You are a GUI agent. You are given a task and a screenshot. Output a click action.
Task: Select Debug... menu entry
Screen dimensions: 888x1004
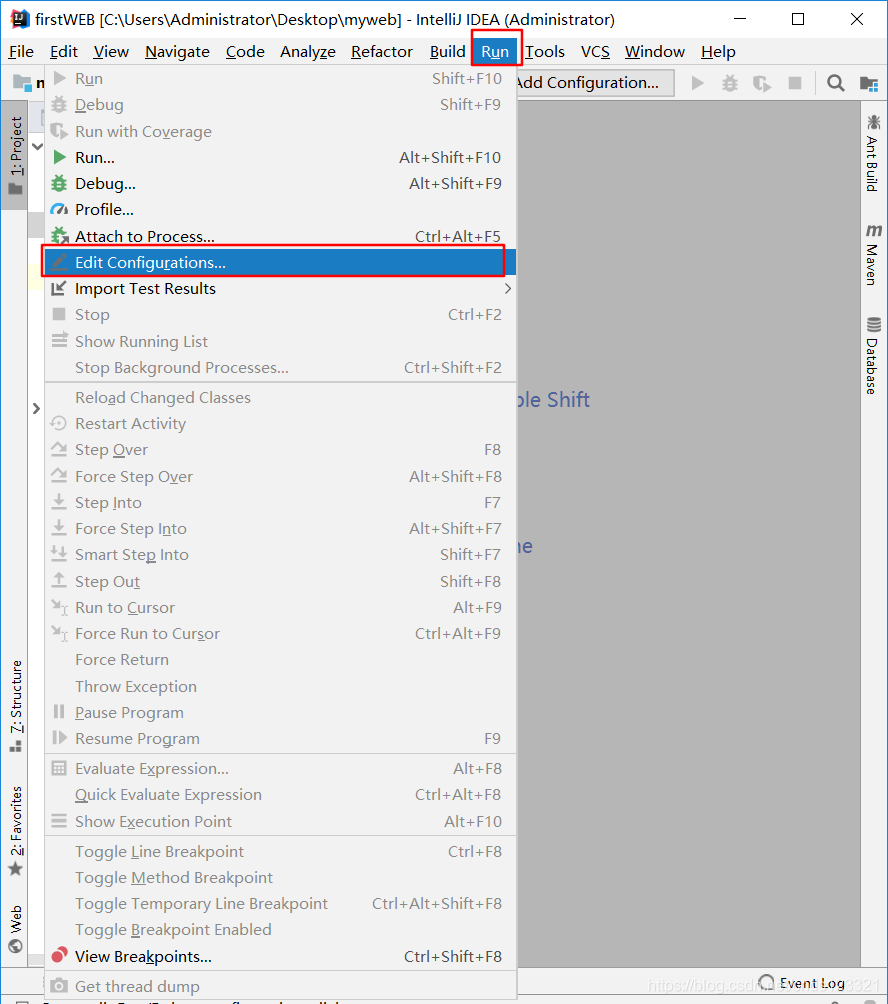pos(280,184)
